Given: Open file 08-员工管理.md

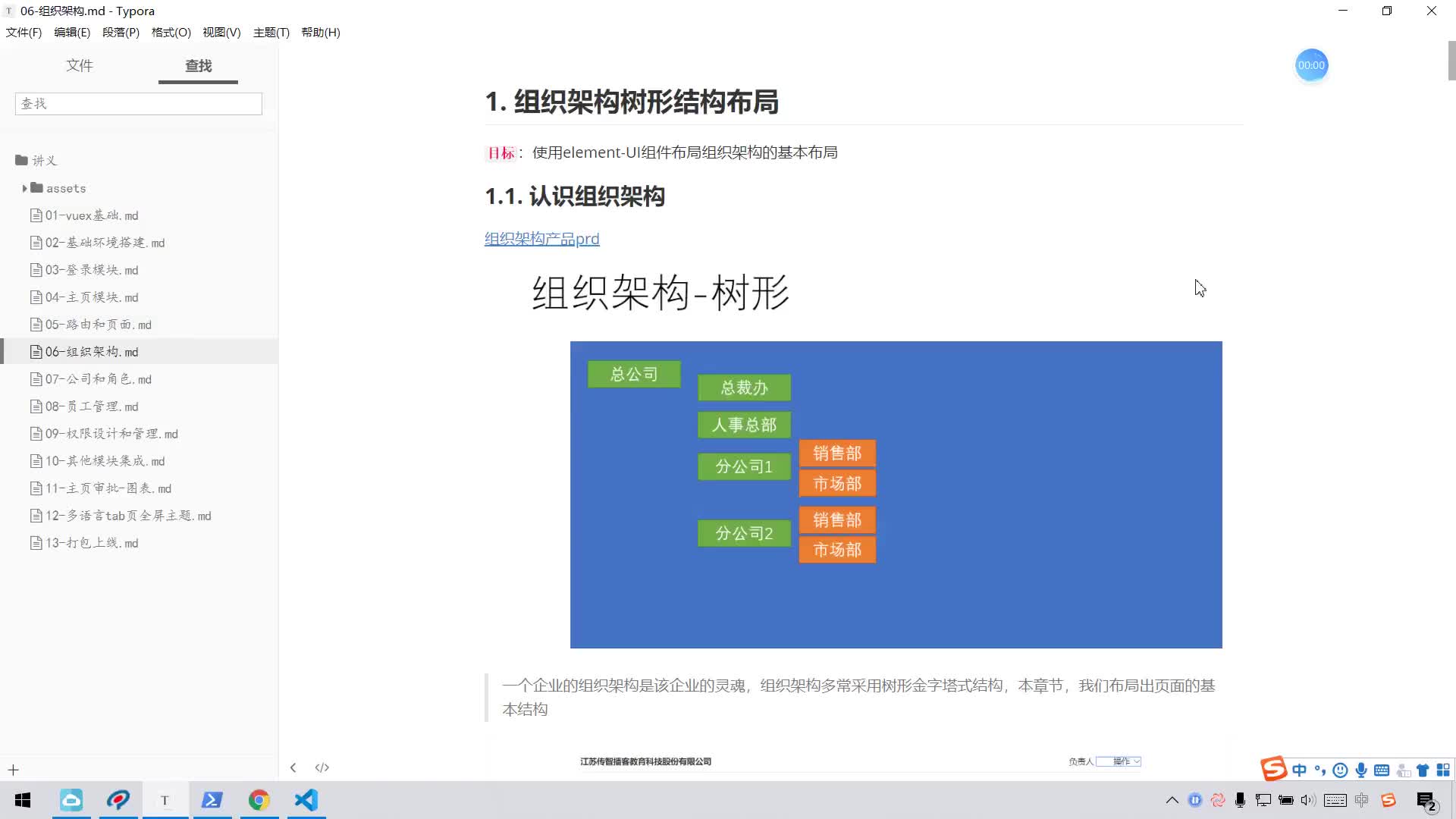Looking at the screenshot, I should tap(84, 406).
